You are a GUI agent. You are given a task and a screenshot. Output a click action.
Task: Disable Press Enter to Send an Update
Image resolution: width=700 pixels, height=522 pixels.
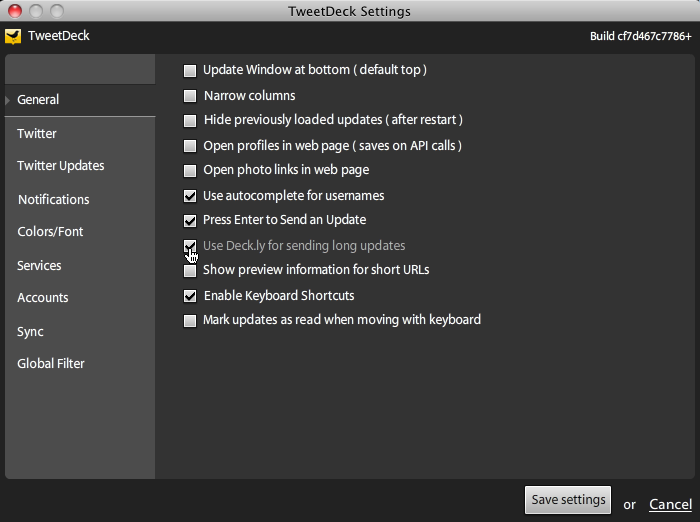(x=190, y=221)
